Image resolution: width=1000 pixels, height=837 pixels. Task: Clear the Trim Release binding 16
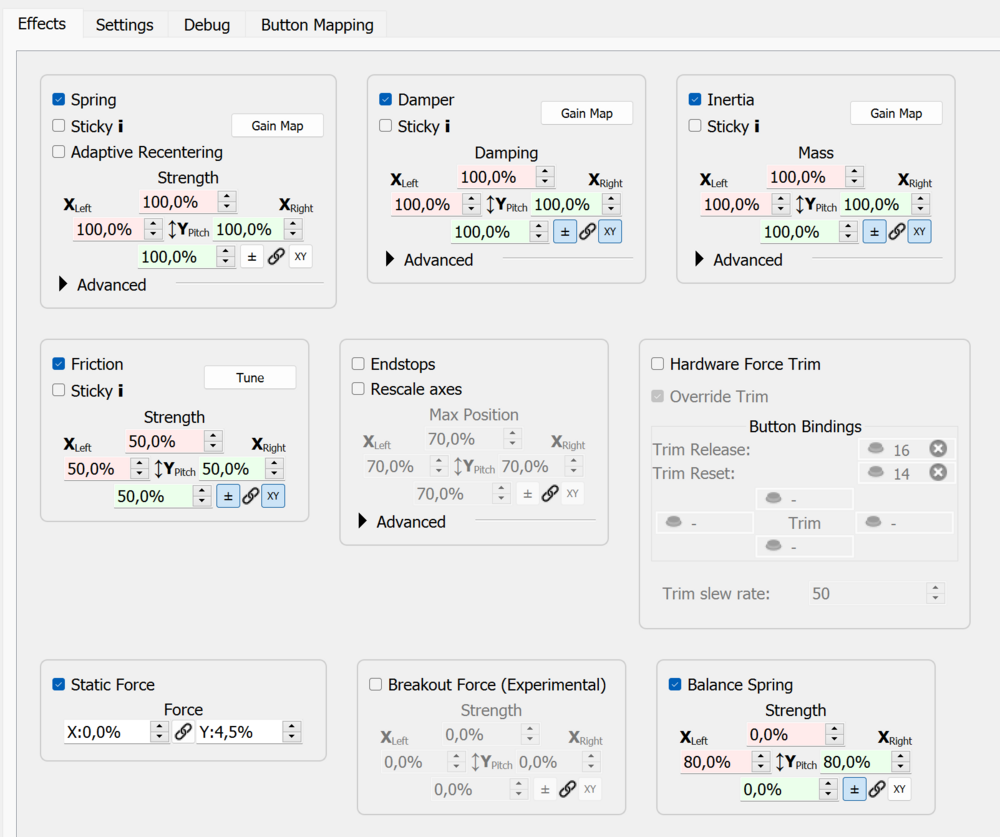(x=938, y=449)
